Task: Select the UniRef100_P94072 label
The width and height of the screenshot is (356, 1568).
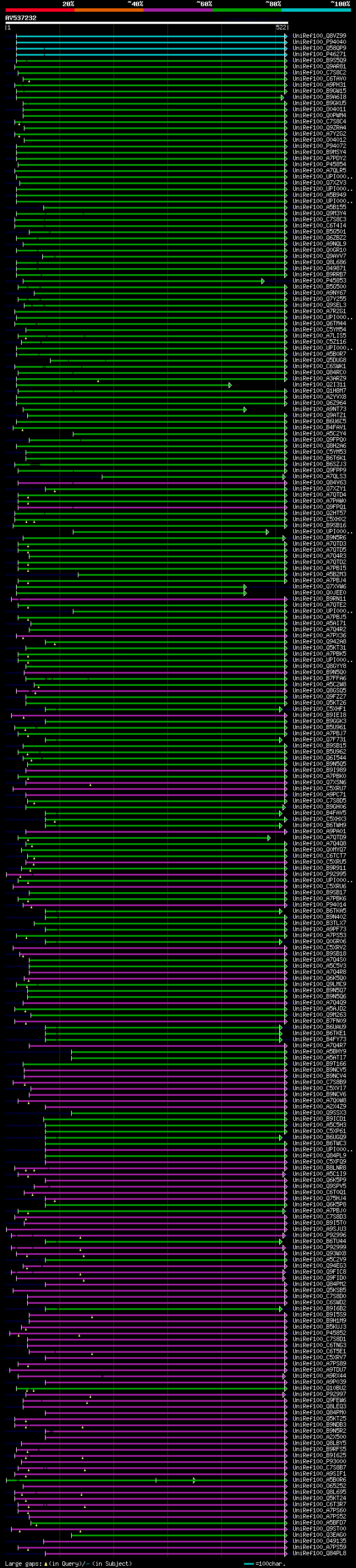Action: point(319,146)
